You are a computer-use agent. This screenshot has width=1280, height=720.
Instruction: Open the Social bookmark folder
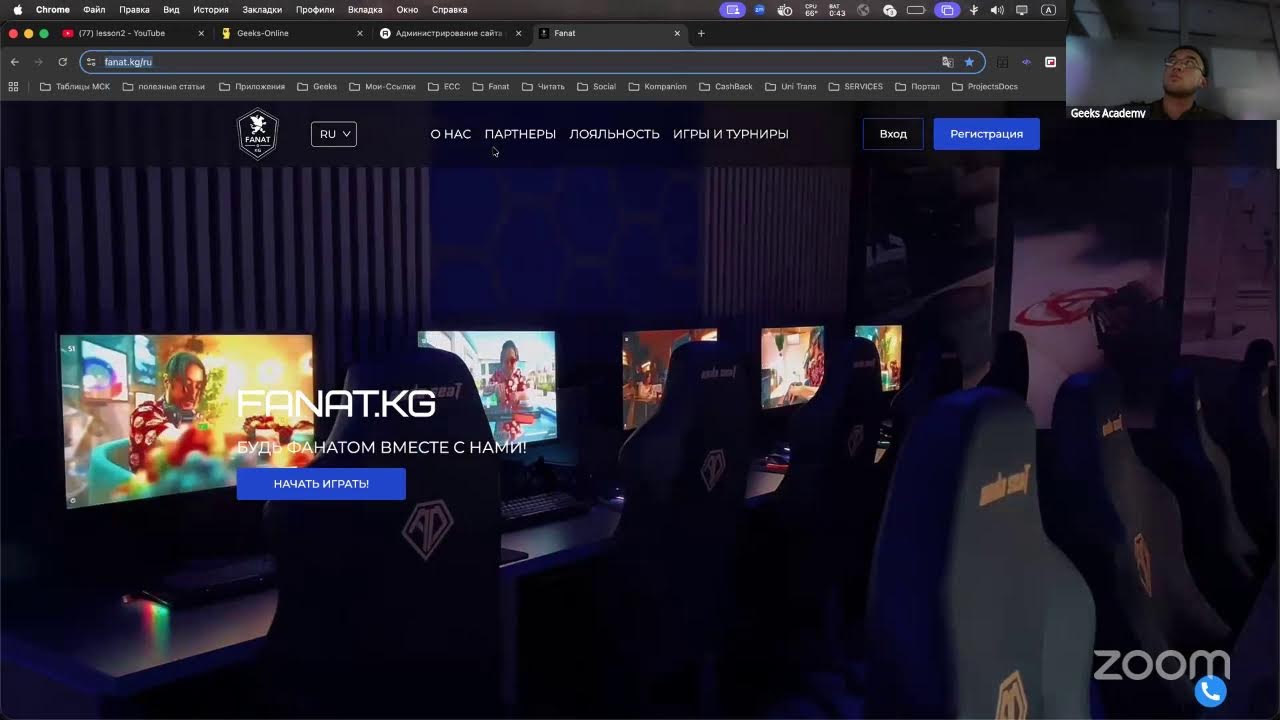(596, 87)
